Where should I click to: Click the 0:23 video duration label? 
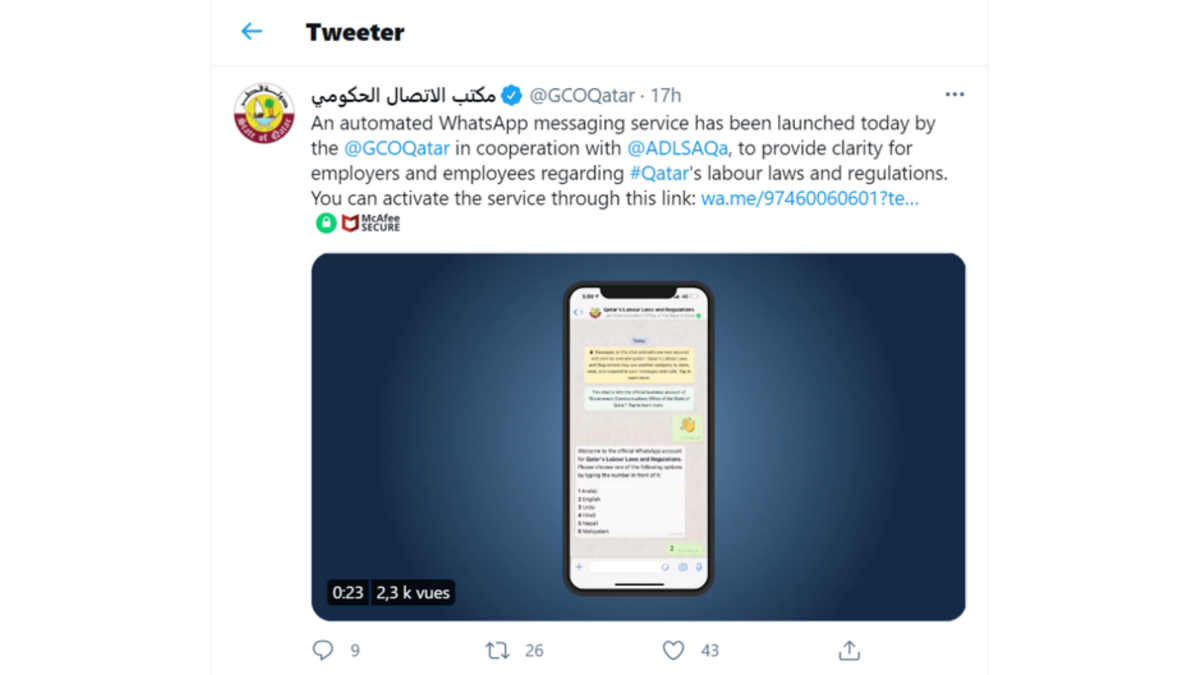(x=348, y=593)
